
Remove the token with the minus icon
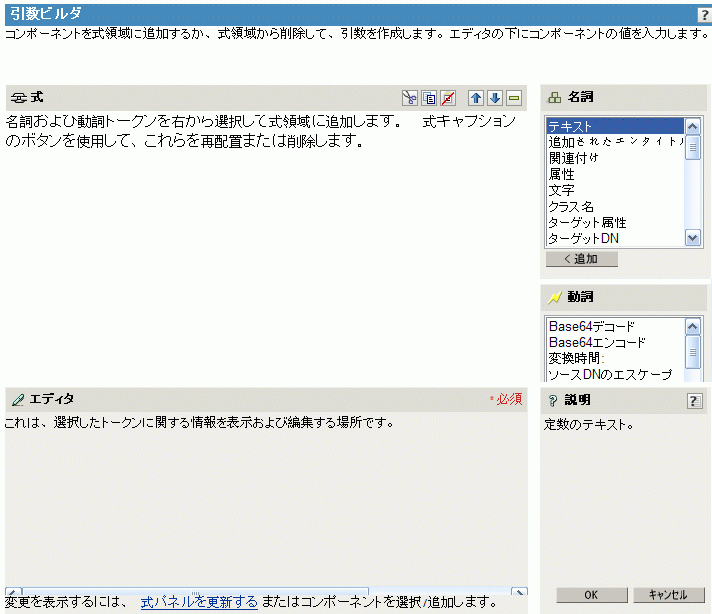pyautogui.click(x=514, y=98)
